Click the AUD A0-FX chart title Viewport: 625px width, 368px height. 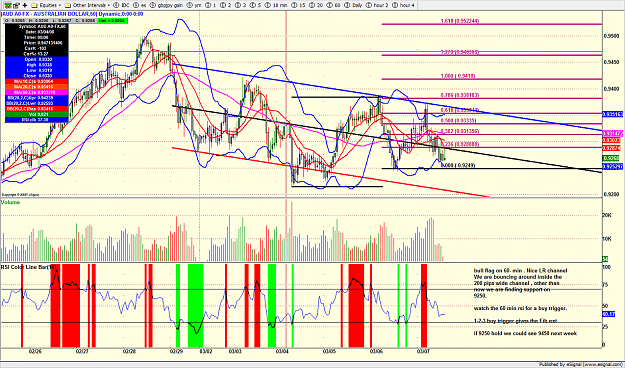click(x=72, y=14)
